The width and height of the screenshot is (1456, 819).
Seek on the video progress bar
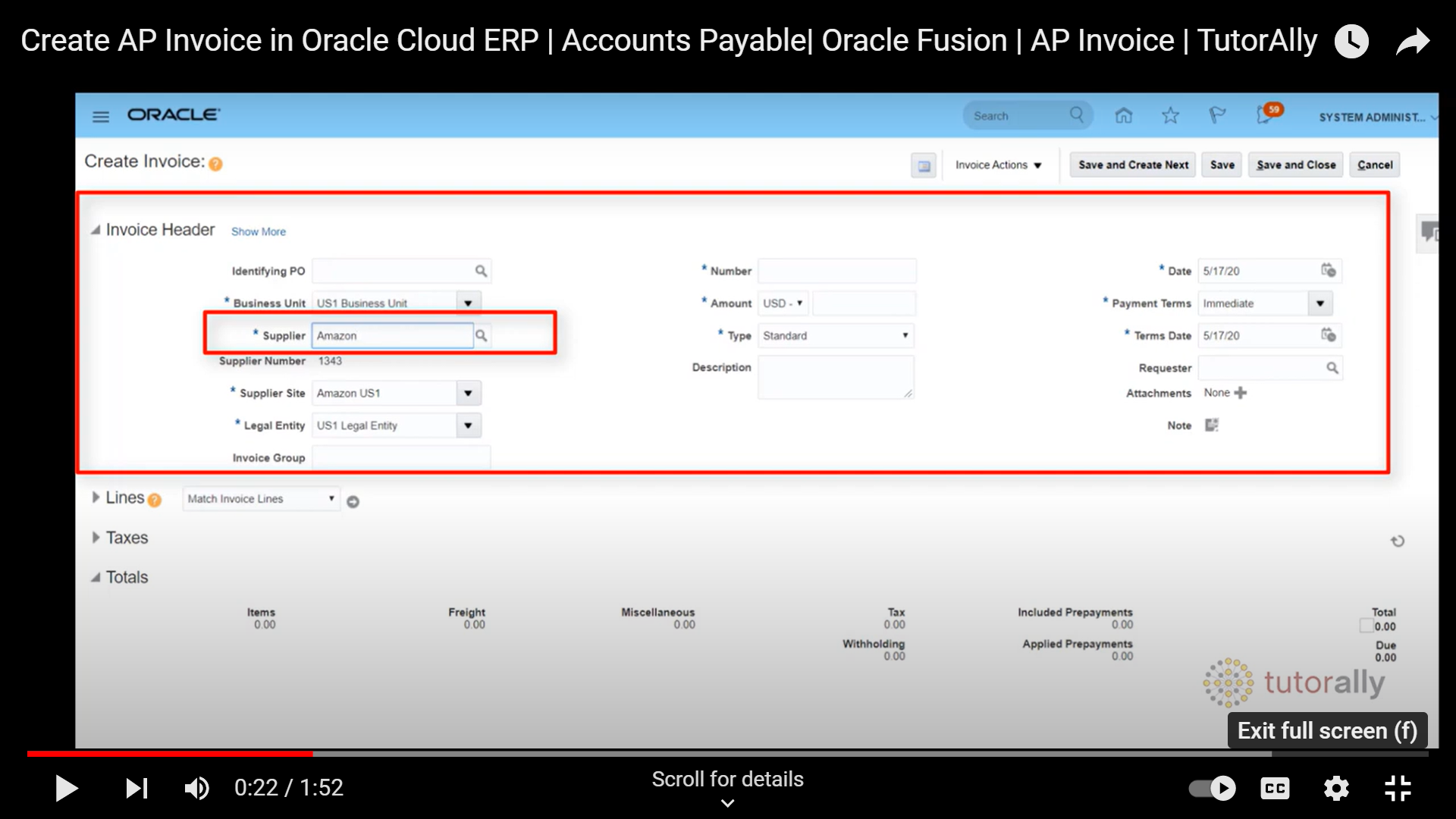[728, 754]
